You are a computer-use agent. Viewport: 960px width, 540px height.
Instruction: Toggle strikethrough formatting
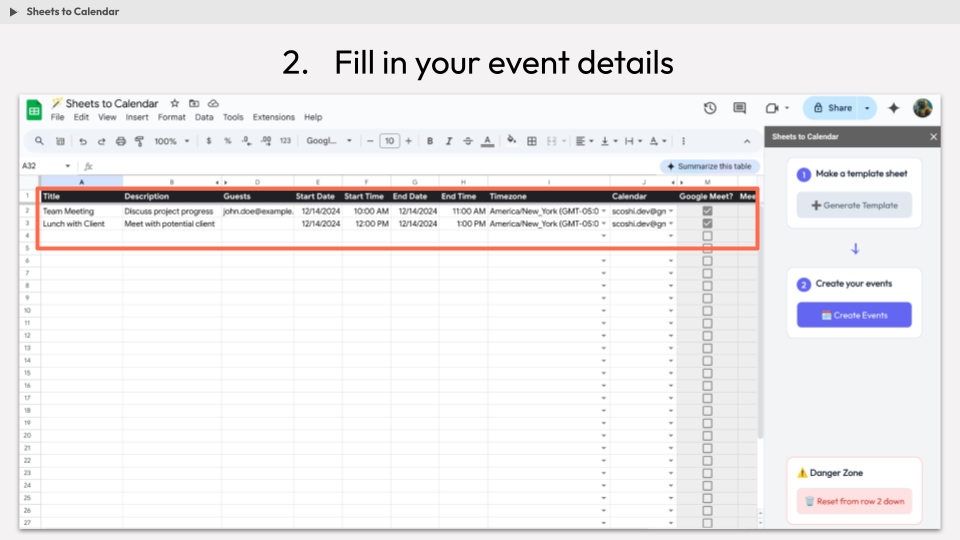pyautogui.click(x=468, y=141)
